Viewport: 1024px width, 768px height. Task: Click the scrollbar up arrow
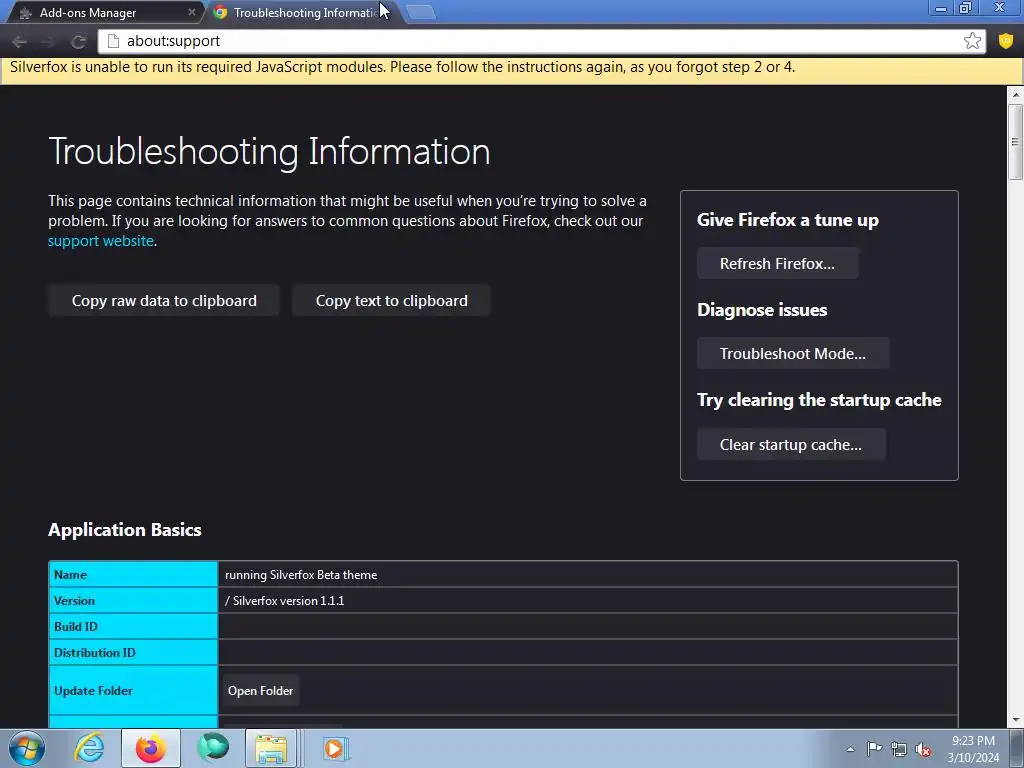coord(1016,95)
